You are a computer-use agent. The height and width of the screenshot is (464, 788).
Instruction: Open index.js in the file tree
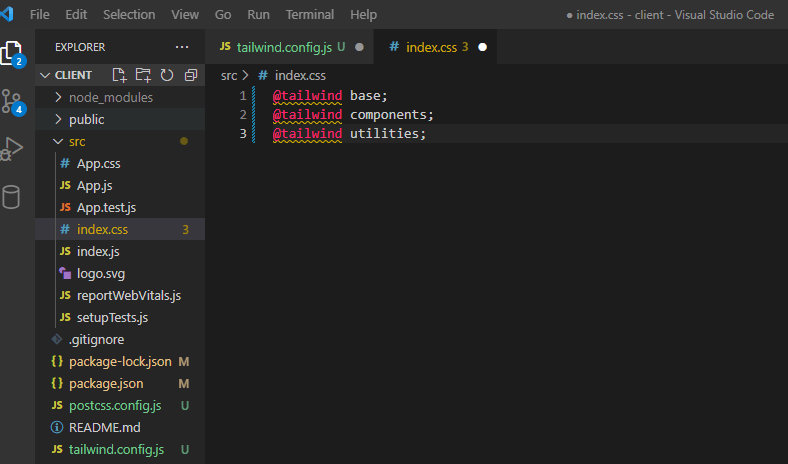(120, 251)
